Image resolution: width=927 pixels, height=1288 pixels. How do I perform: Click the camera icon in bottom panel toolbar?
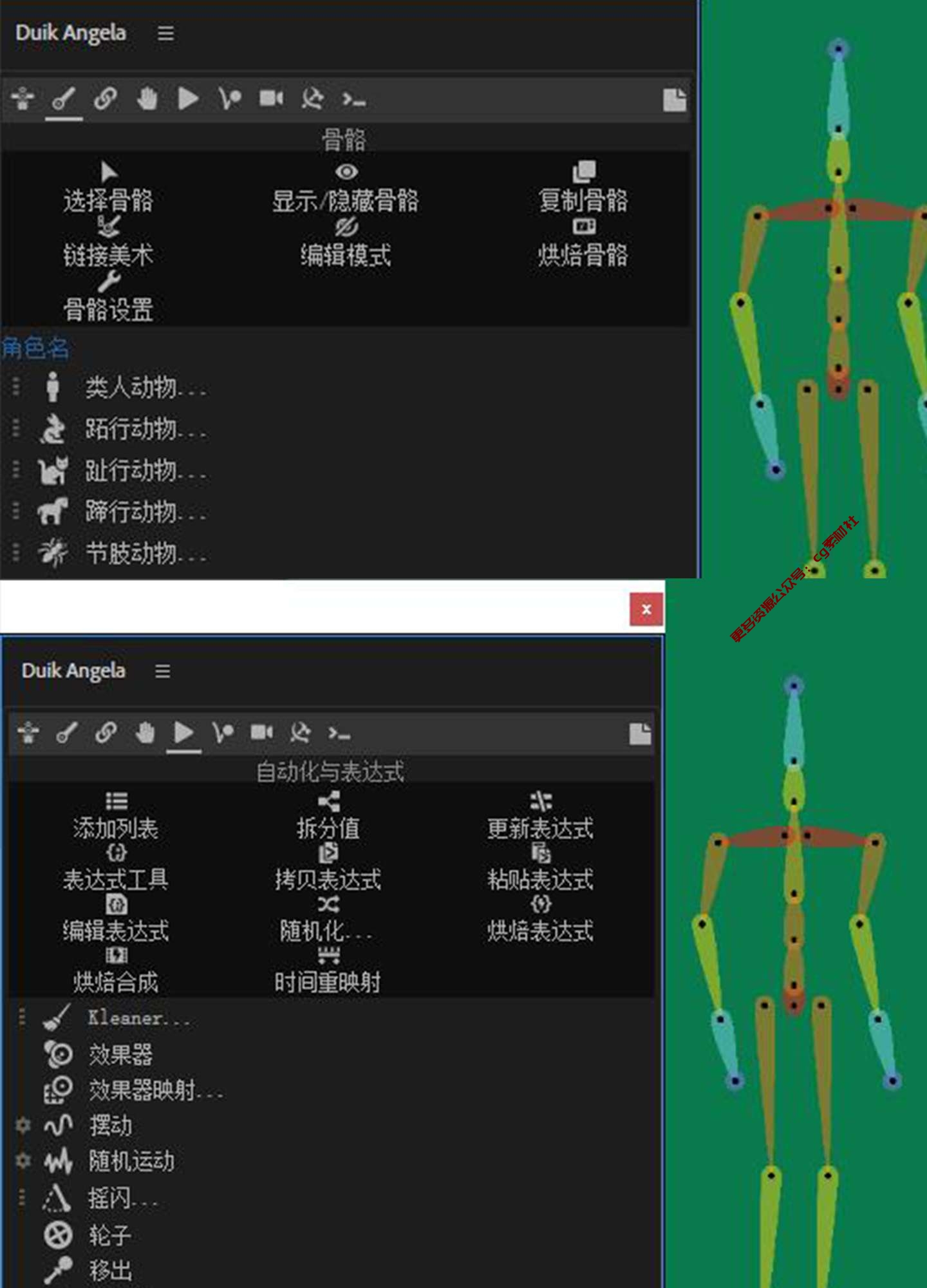point(261,732)
